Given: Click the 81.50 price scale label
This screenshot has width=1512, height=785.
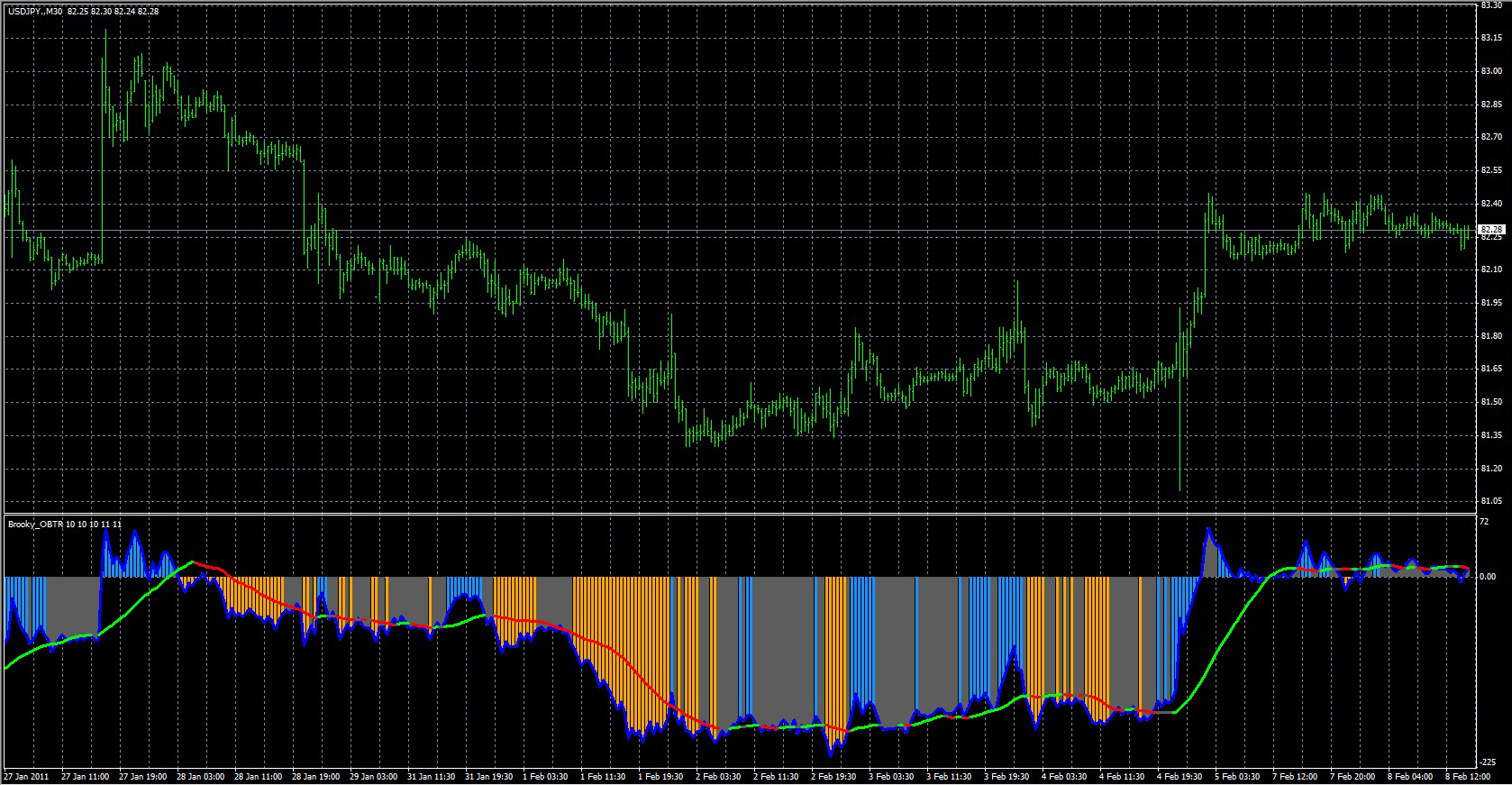Looking at the screenshot, I should coord(1491,402).
